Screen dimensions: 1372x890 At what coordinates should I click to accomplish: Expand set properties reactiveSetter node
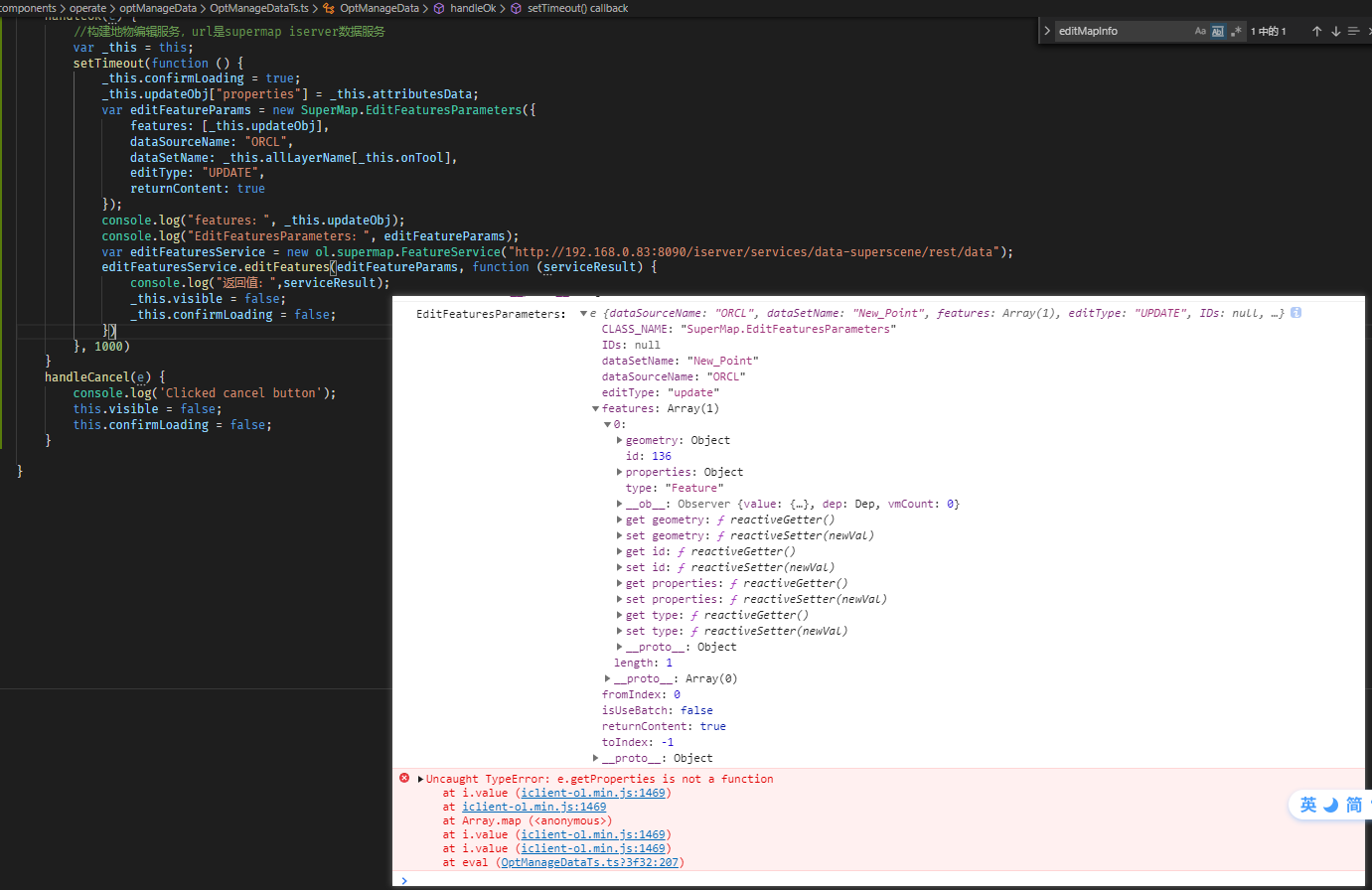click(x=619, y=600)
